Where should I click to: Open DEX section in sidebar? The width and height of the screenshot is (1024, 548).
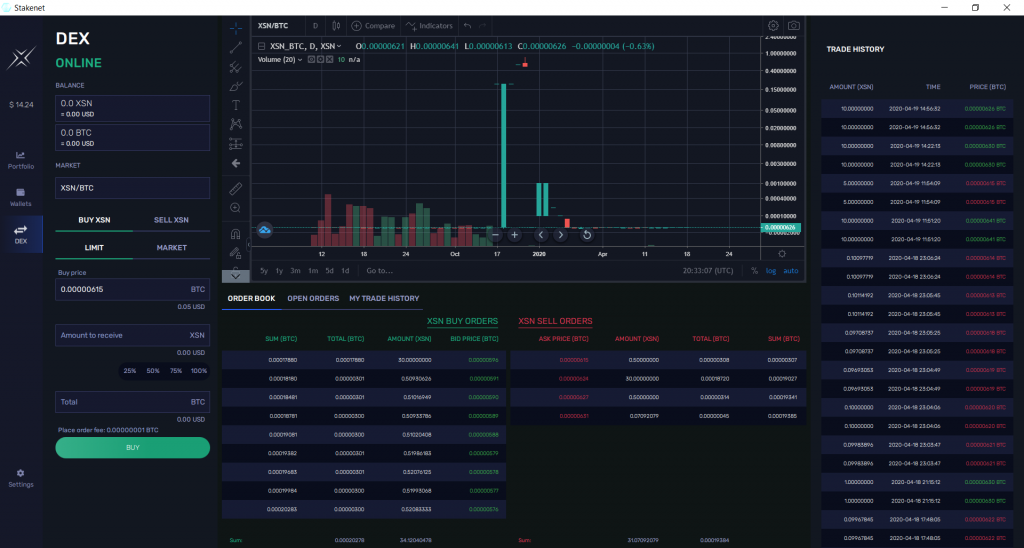(21, 234)
